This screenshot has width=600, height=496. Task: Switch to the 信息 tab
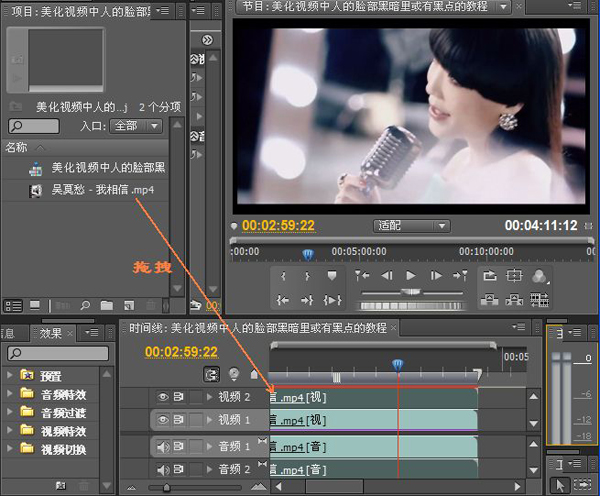(x=8, y=333)
